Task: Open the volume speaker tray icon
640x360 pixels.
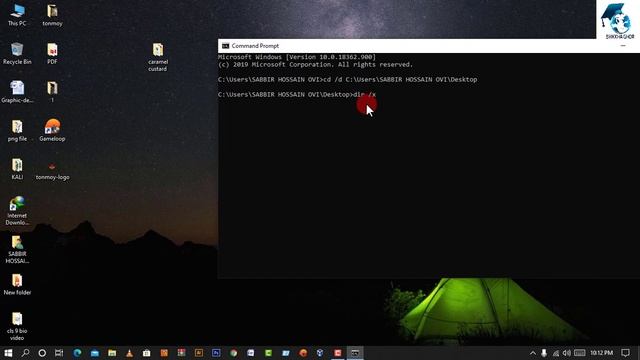Action: [x=567, y=353]
